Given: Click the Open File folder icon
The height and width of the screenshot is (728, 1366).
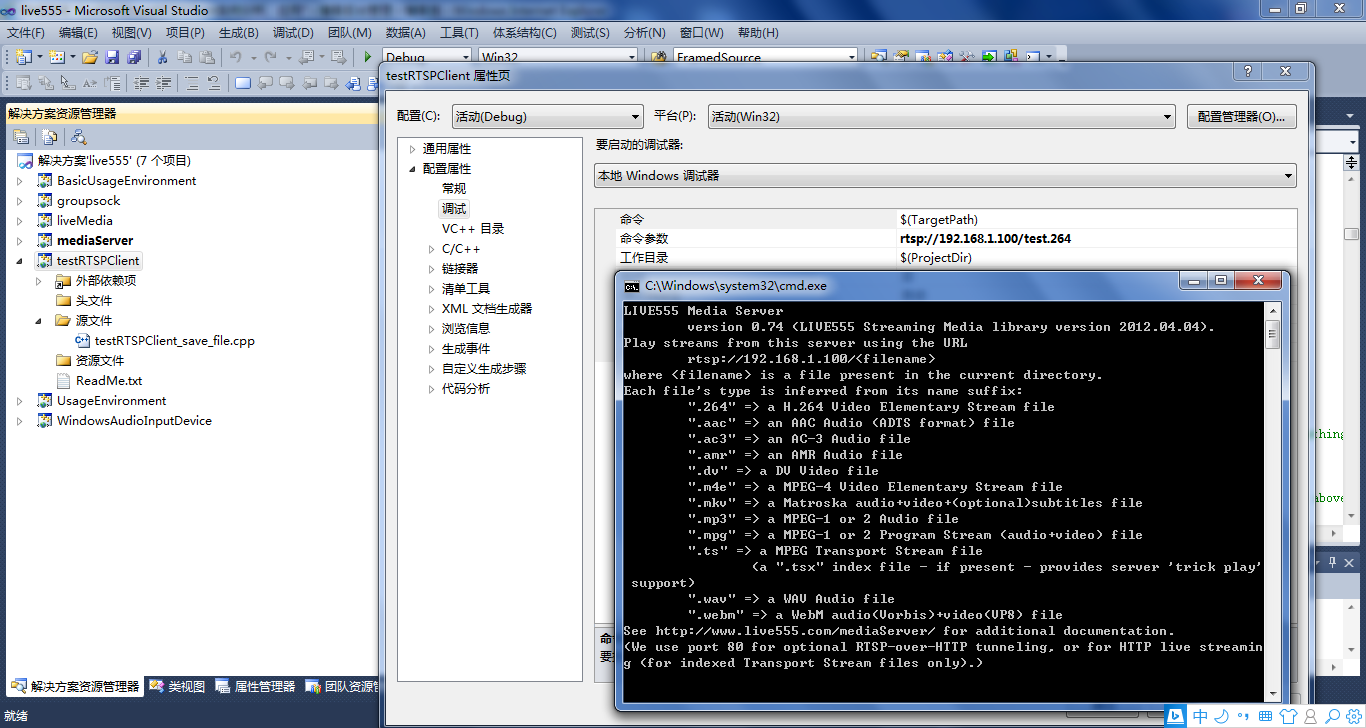Looking at the screenshot, I should [x=90, y=57].
